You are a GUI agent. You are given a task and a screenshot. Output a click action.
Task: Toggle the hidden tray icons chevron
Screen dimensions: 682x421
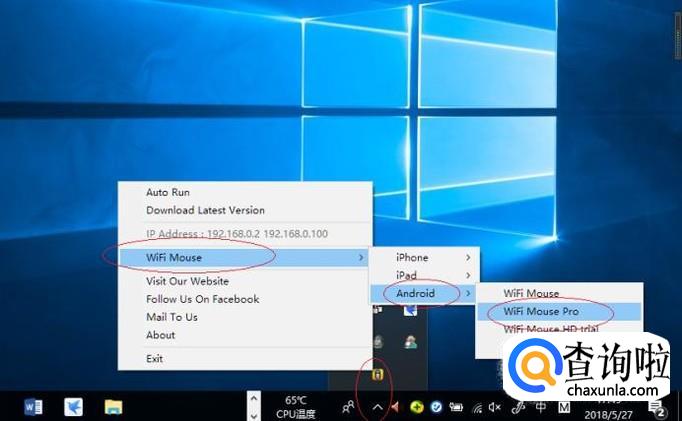[x=378, y=407]
